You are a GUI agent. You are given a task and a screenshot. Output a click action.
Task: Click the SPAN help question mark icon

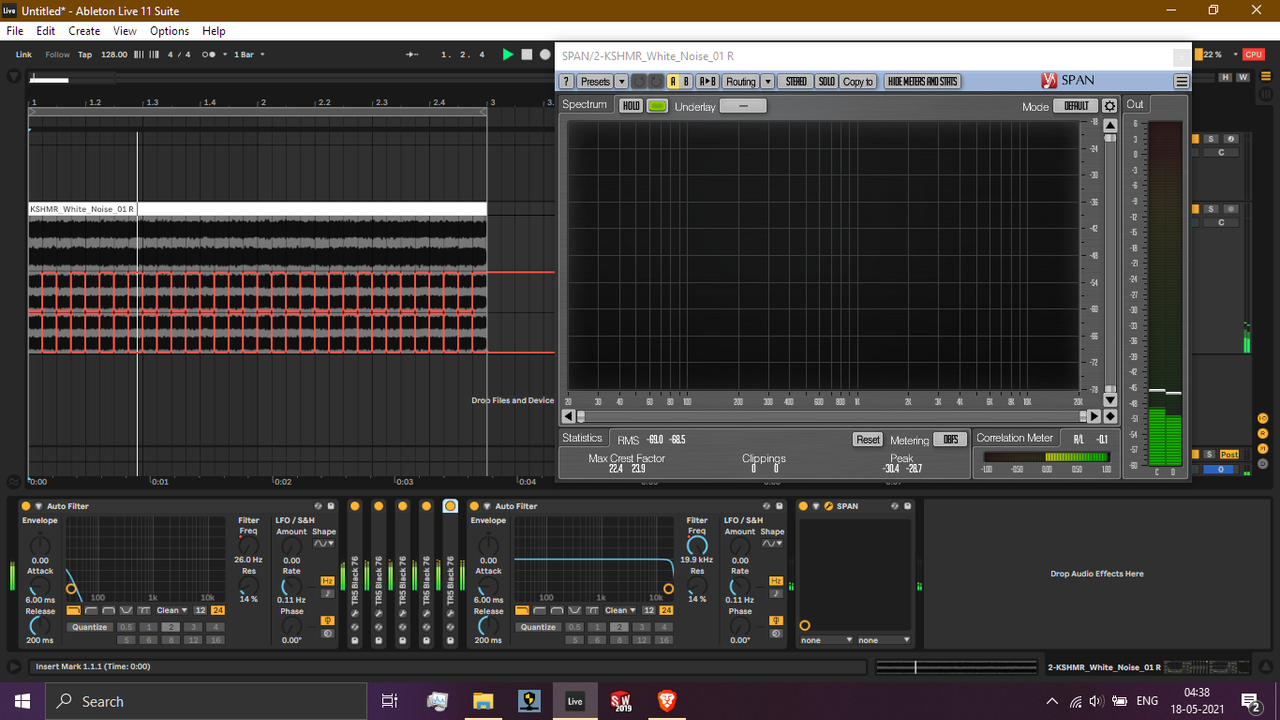[568, 81]
